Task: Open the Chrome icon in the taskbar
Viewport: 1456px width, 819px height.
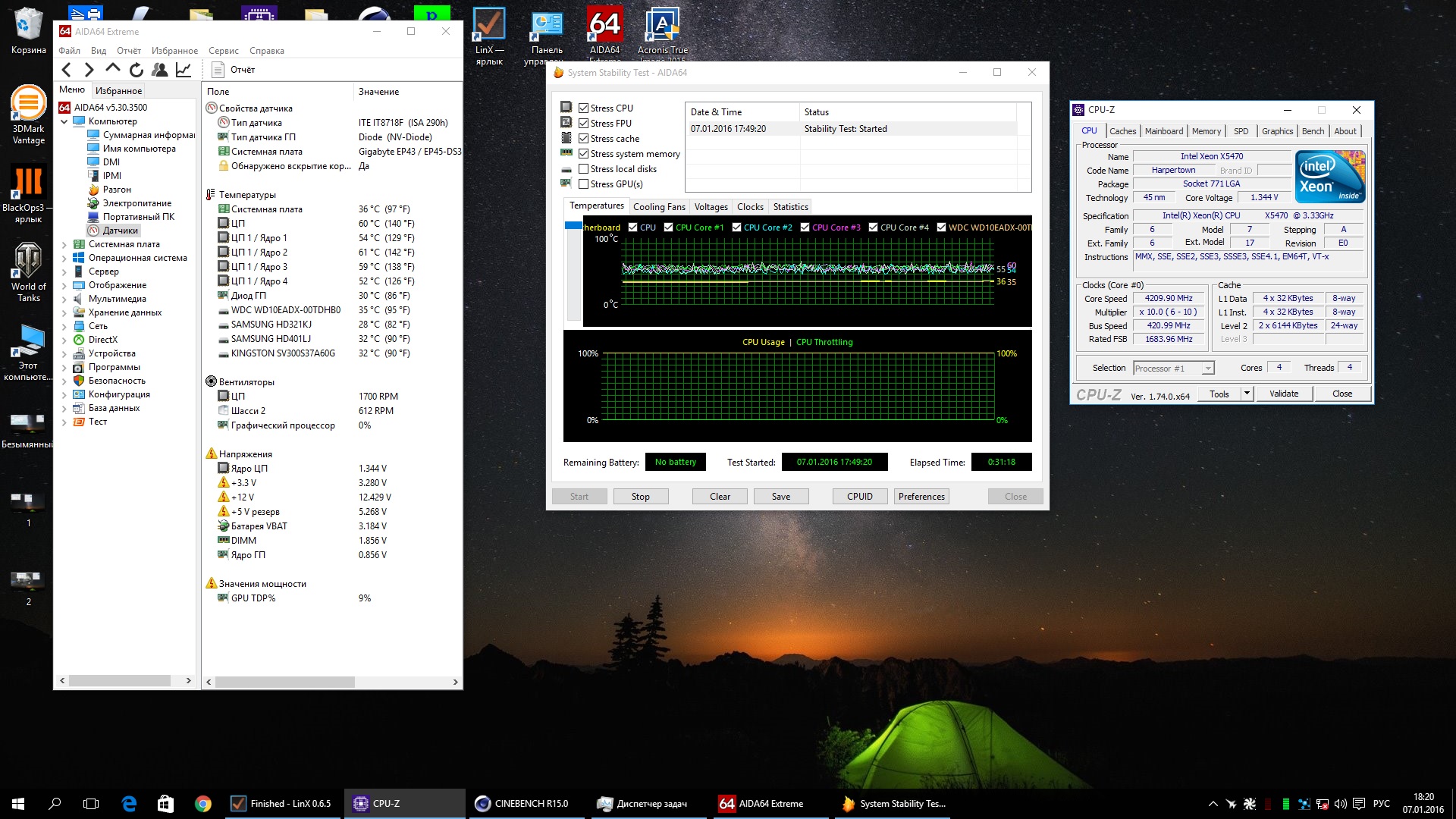Action: (x=202, y=804)
